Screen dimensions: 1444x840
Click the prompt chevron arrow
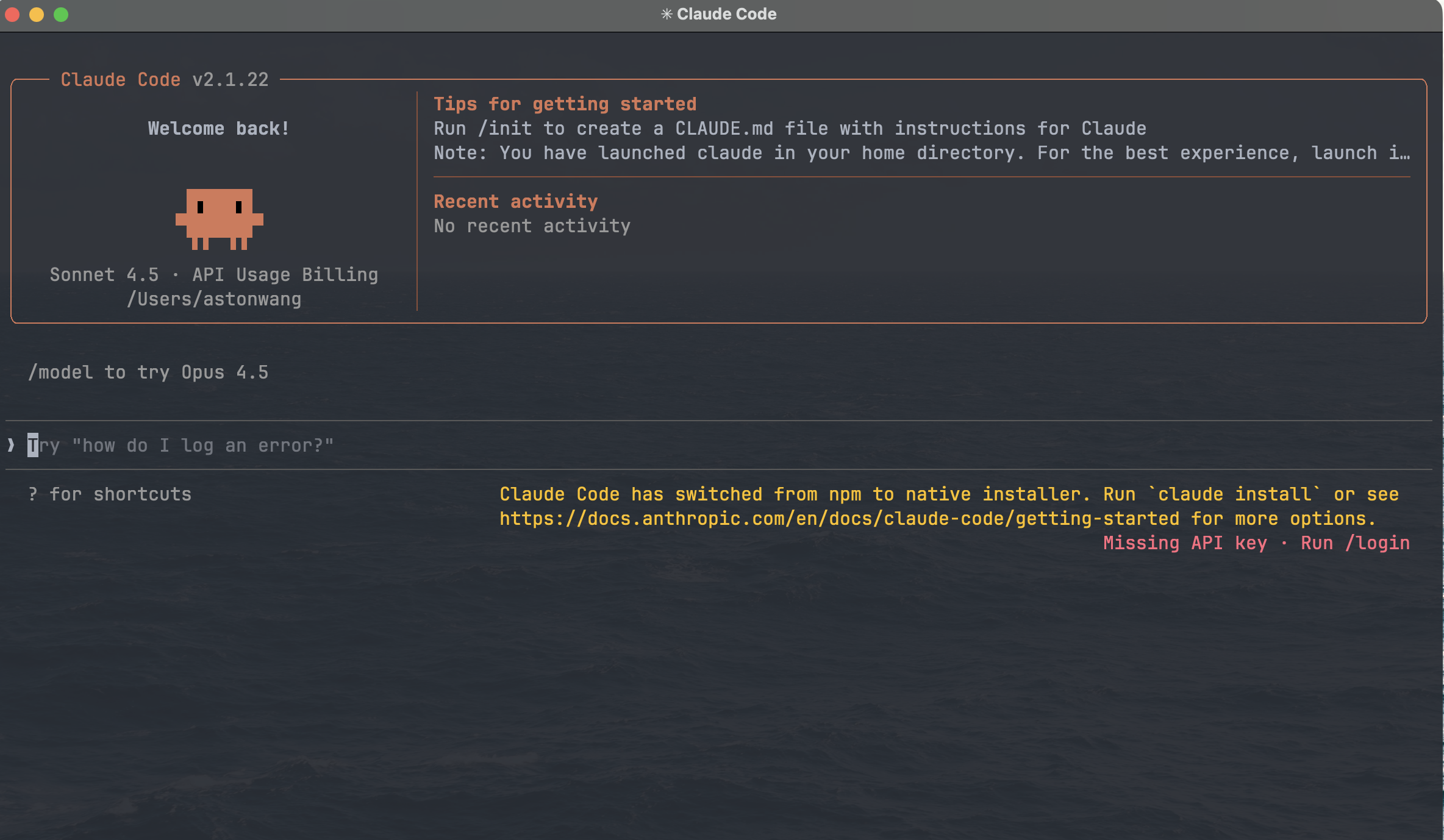(11, 445)
